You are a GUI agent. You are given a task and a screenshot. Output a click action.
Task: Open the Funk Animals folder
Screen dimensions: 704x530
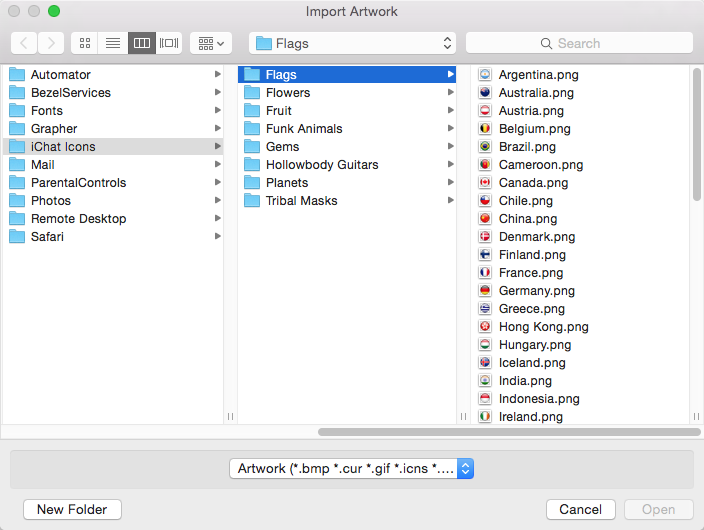[347, 128]
